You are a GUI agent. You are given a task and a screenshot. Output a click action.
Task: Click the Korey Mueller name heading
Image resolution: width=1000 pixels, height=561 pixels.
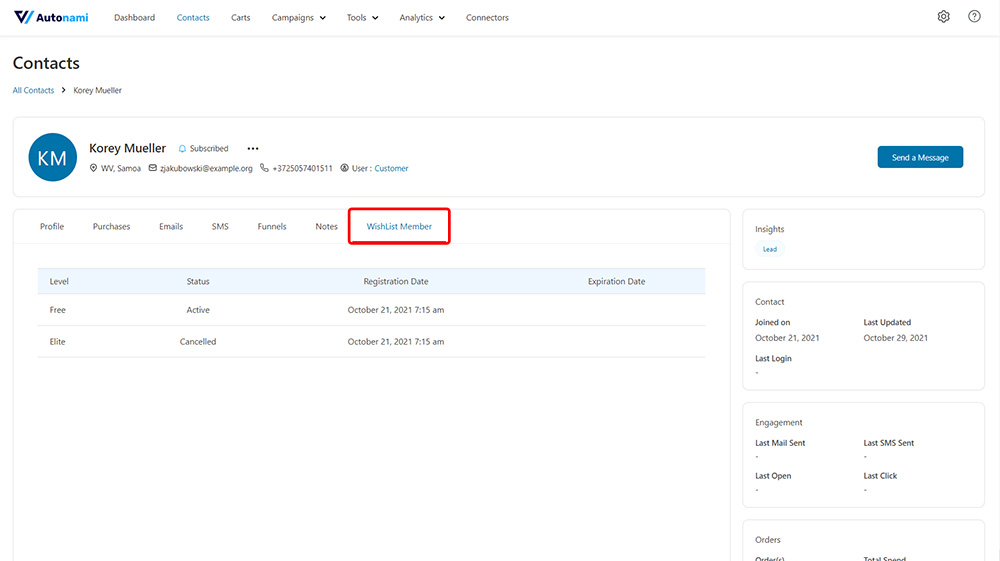click(128, 148)
